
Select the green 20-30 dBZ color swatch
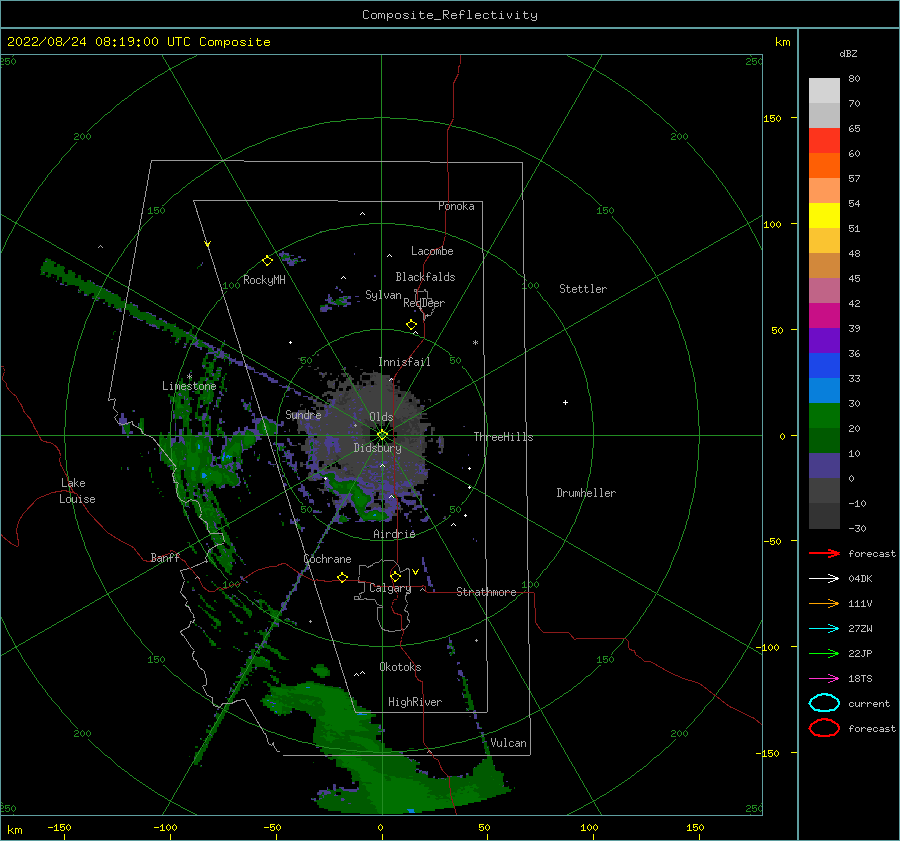click(x=824, y=416)
